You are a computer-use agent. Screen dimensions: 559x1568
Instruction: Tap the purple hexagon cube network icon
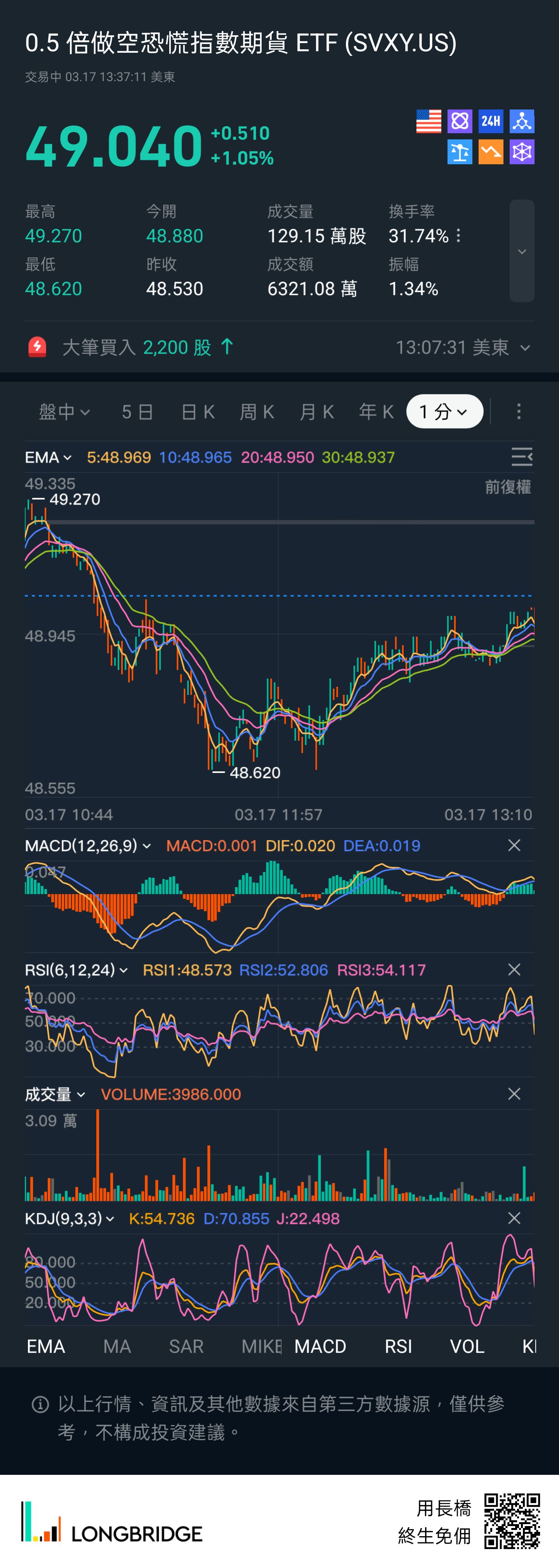(522, 152)
